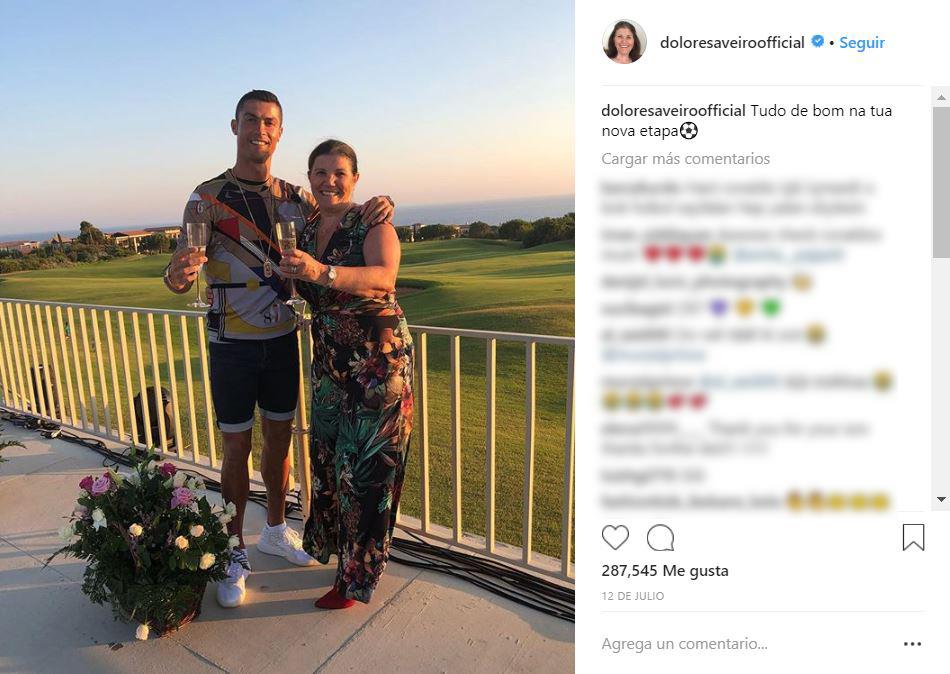
Task: View the list of 287,545 Me gusta
Action: point(665,571)
